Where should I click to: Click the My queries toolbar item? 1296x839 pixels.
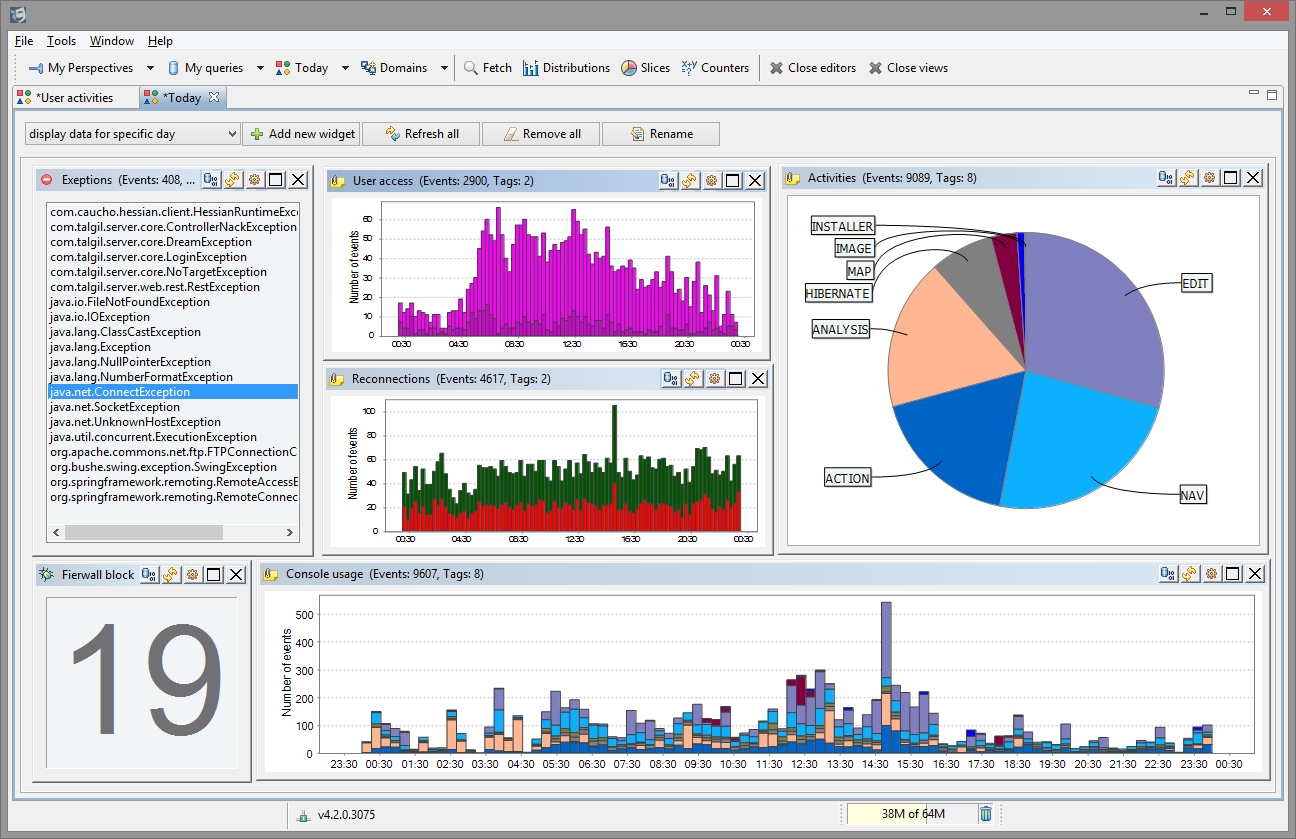click(205, 68)
